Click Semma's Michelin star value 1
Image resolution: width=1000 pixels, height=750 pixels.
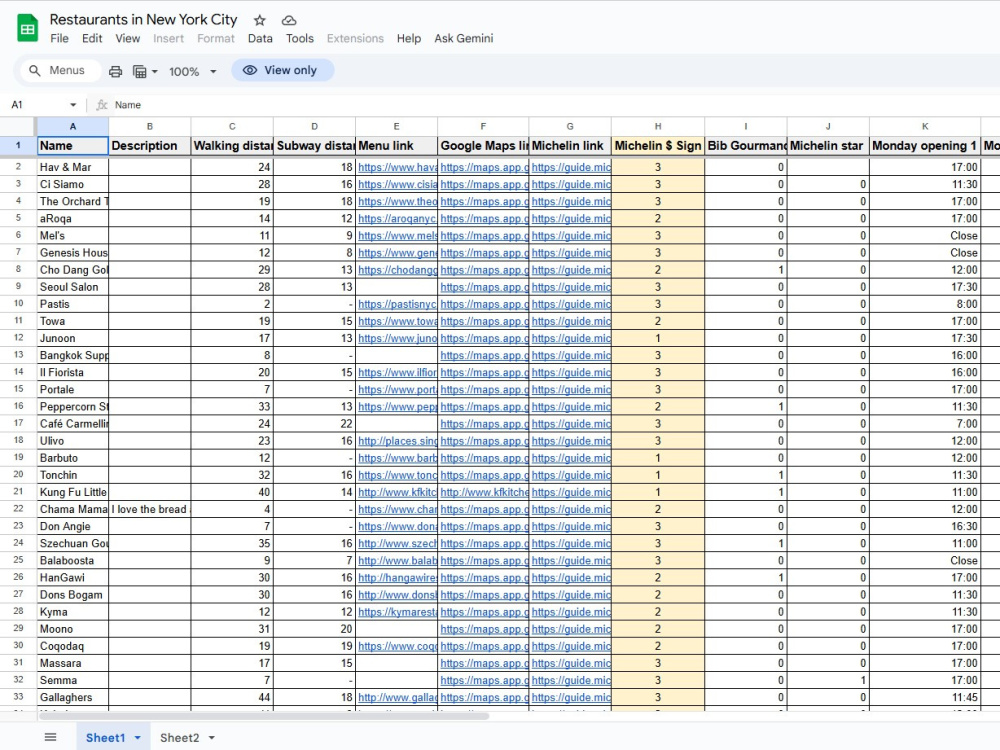click(828, 680)
